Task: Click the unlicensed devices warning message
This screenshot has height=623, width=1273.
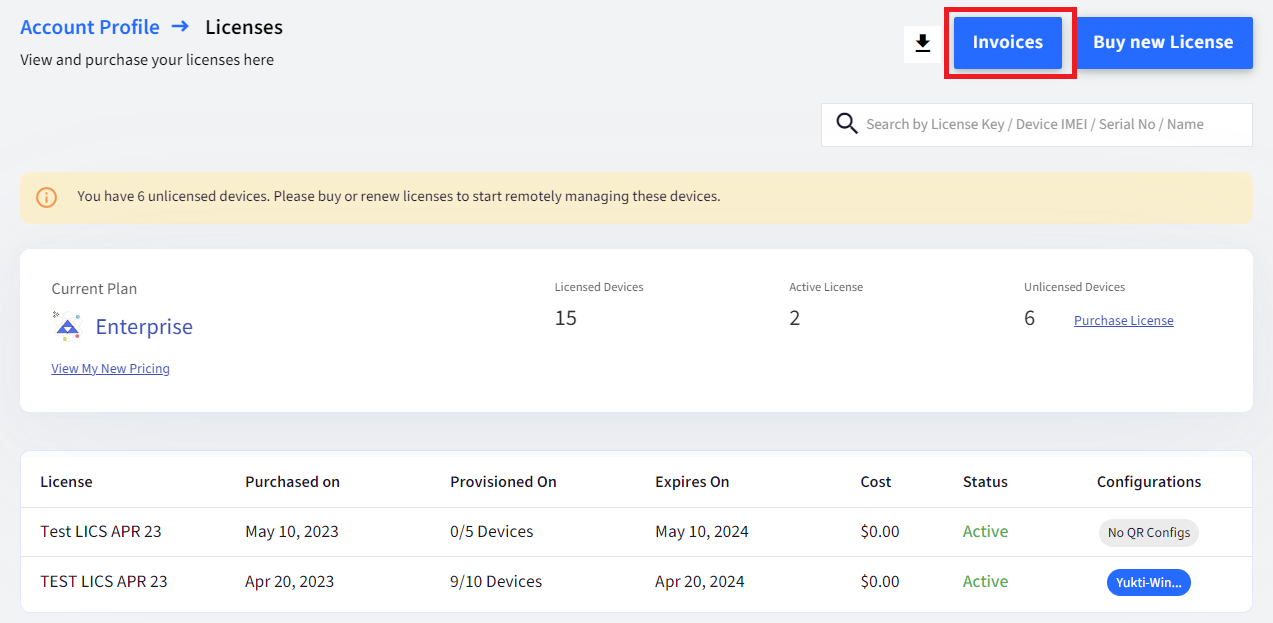Action: click(x=399, y=197)
